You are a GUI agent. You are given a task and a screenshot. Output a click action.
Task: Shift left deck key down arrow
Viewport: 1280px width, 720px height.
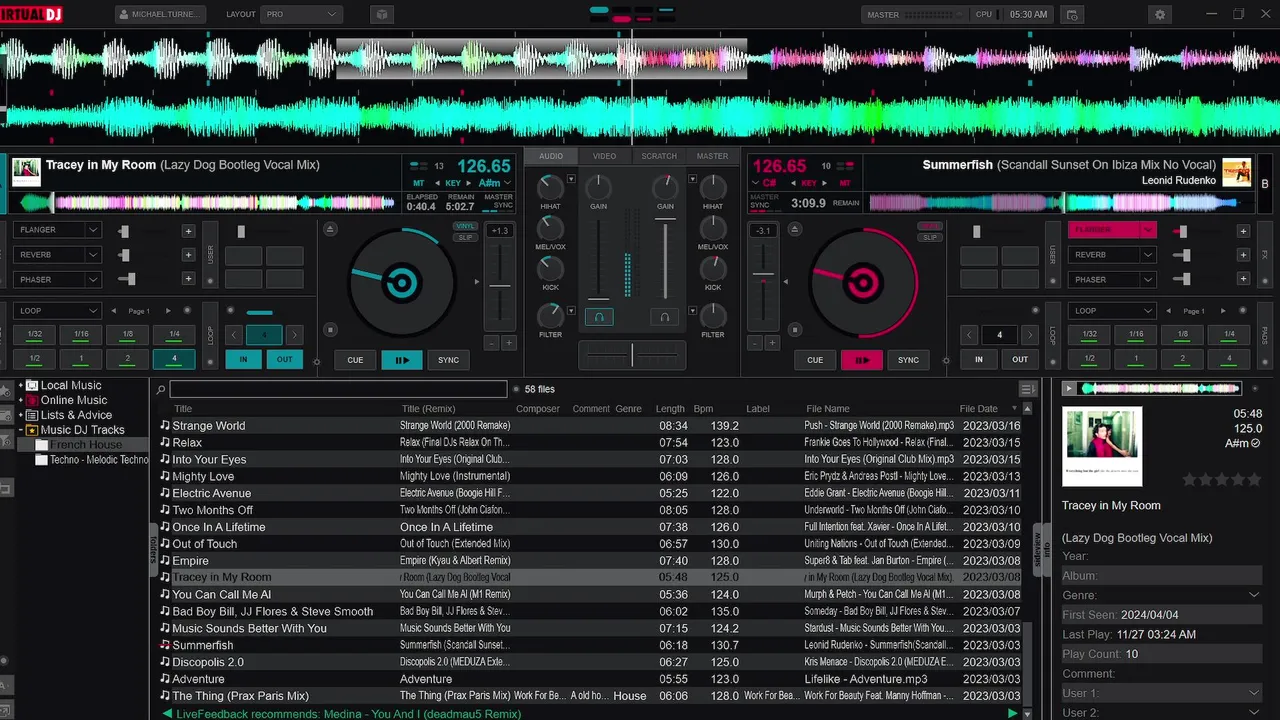[x=437, y=184]
